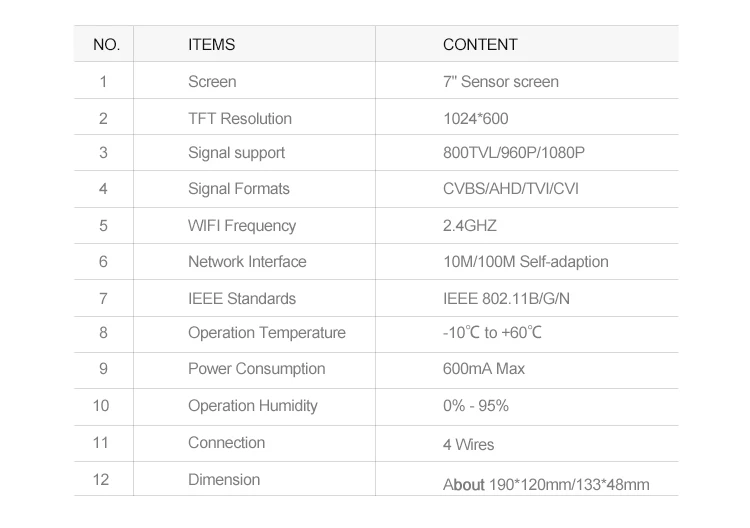Viewport: 750px width, 528px height.
Task: Select the Operation Humidity label
Action: [x=253, y=406]
